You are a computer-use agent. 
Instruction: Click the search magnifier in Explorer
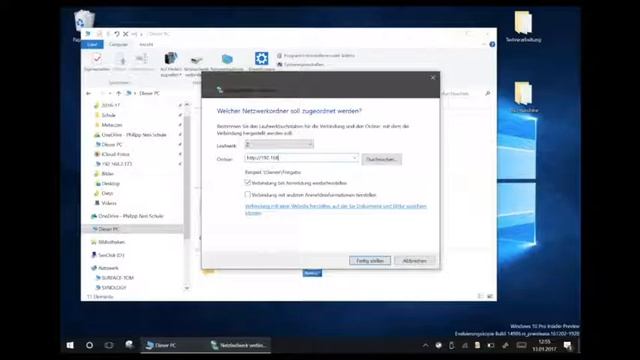coord(487,93)
